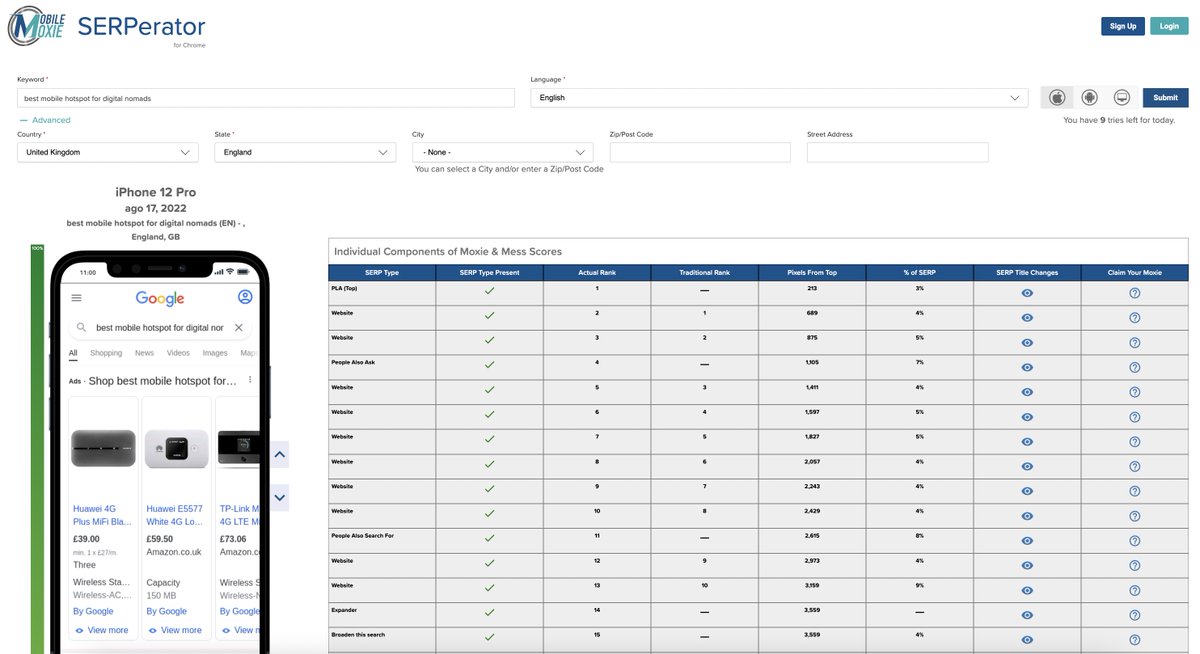This screenshot has height=654, width=1200.
Task: Click the Login button
Action: click(1169, 26)
